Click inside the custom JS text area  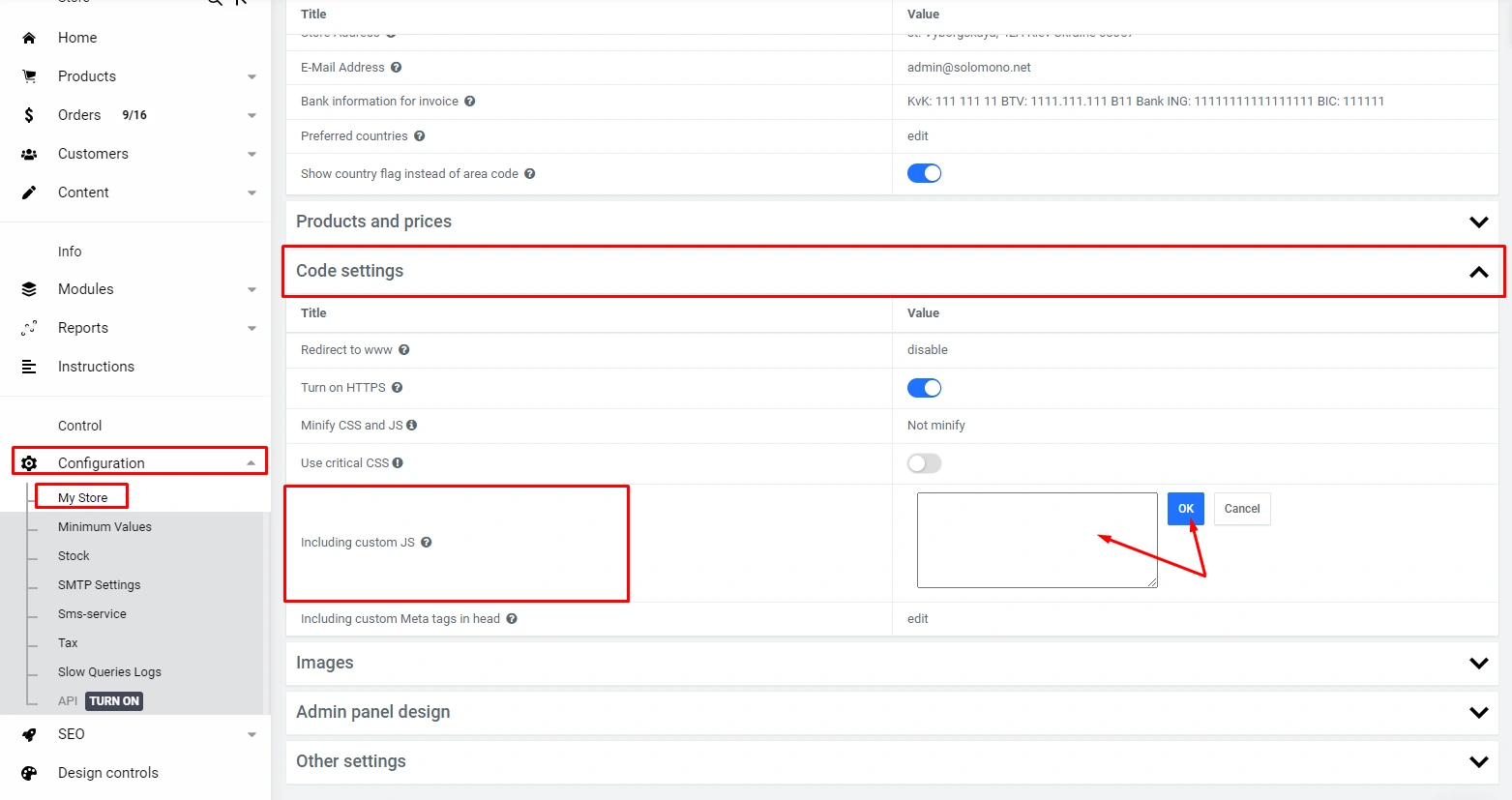click(1036, 540)
